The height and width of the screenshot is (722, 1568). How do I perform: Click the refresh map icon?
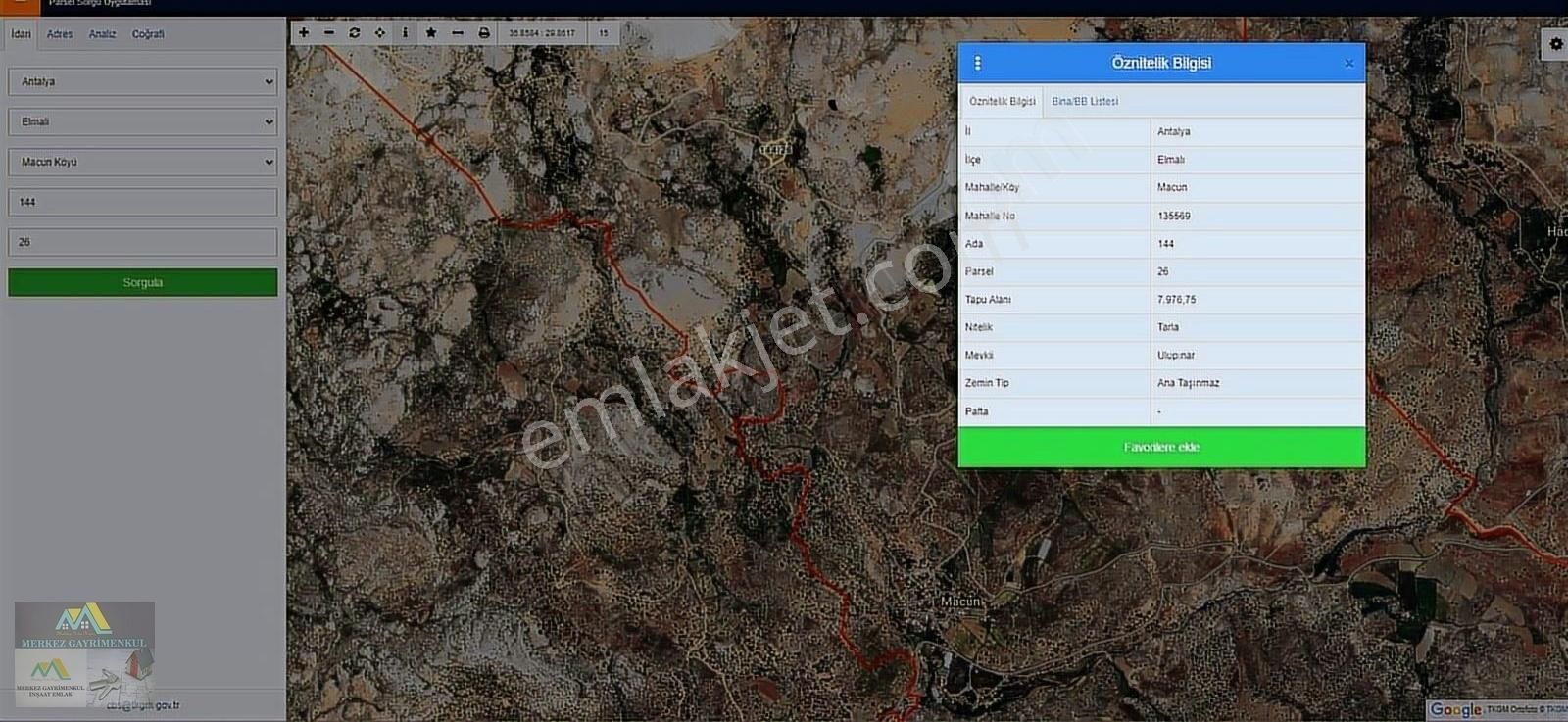coord(355,32)
